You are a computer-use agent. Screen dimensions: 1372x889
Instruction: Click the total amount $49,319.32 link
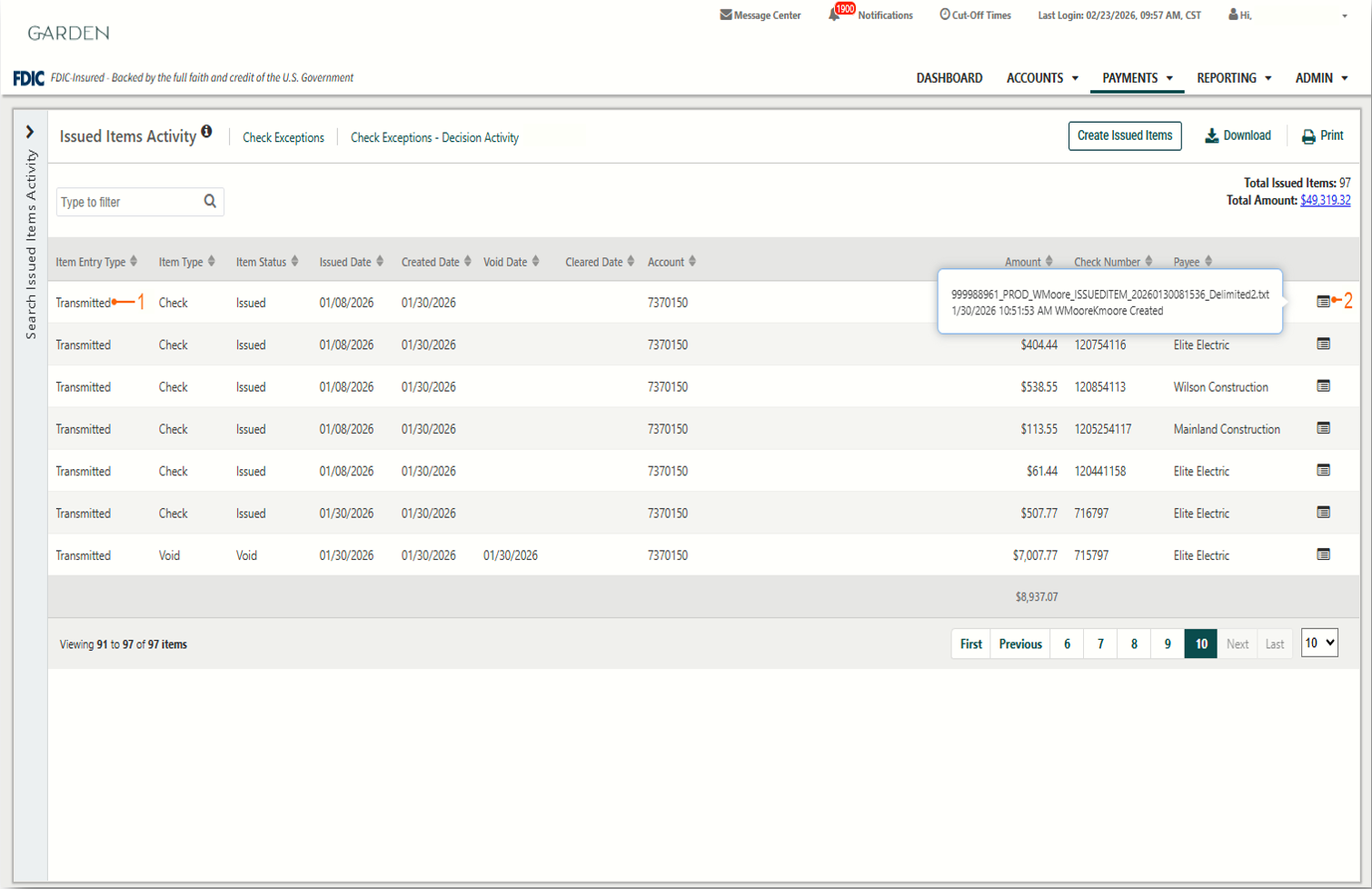(x=1325, y=200)
